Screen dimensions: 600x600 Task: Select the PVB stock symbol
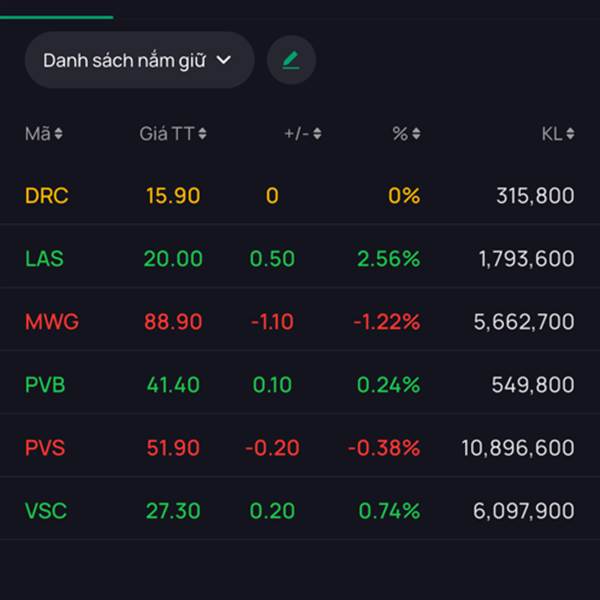(45, 385)
